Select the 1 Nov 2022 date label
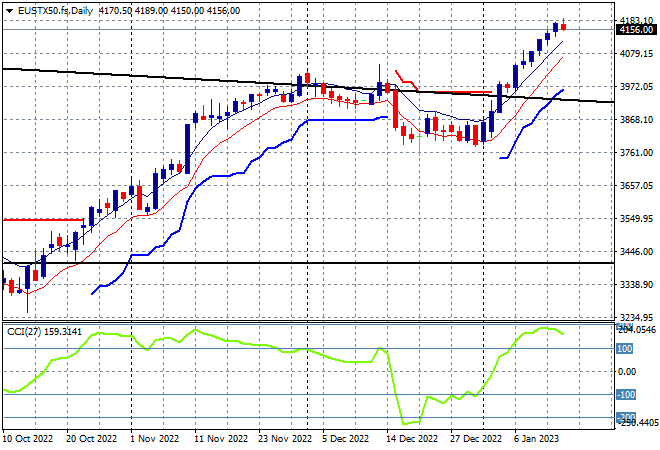The width and height of the screenshot is (660, 450). click(154, 439)
